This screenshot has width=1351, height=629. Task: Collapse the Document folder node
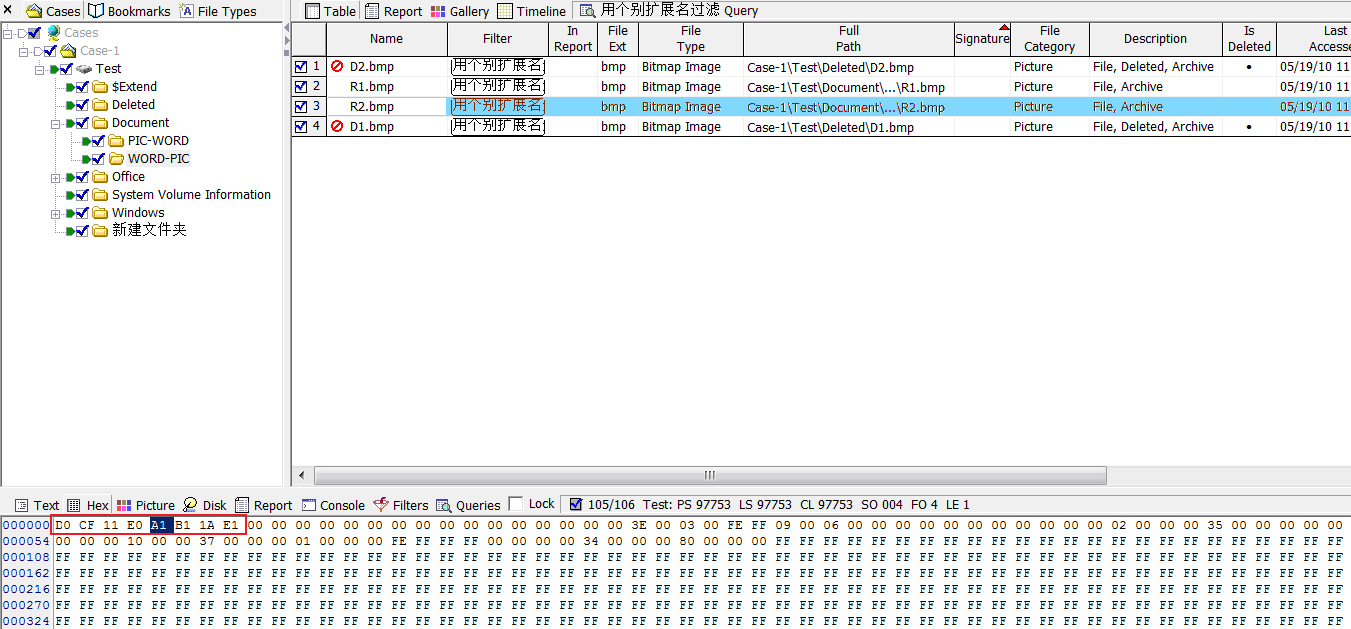click(x=56, y=123)
